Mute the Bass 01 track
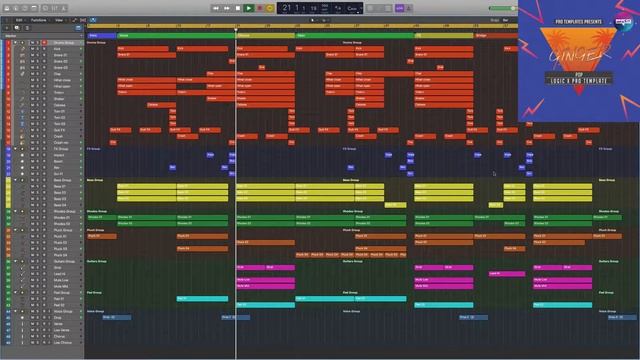 click(33, 187)
